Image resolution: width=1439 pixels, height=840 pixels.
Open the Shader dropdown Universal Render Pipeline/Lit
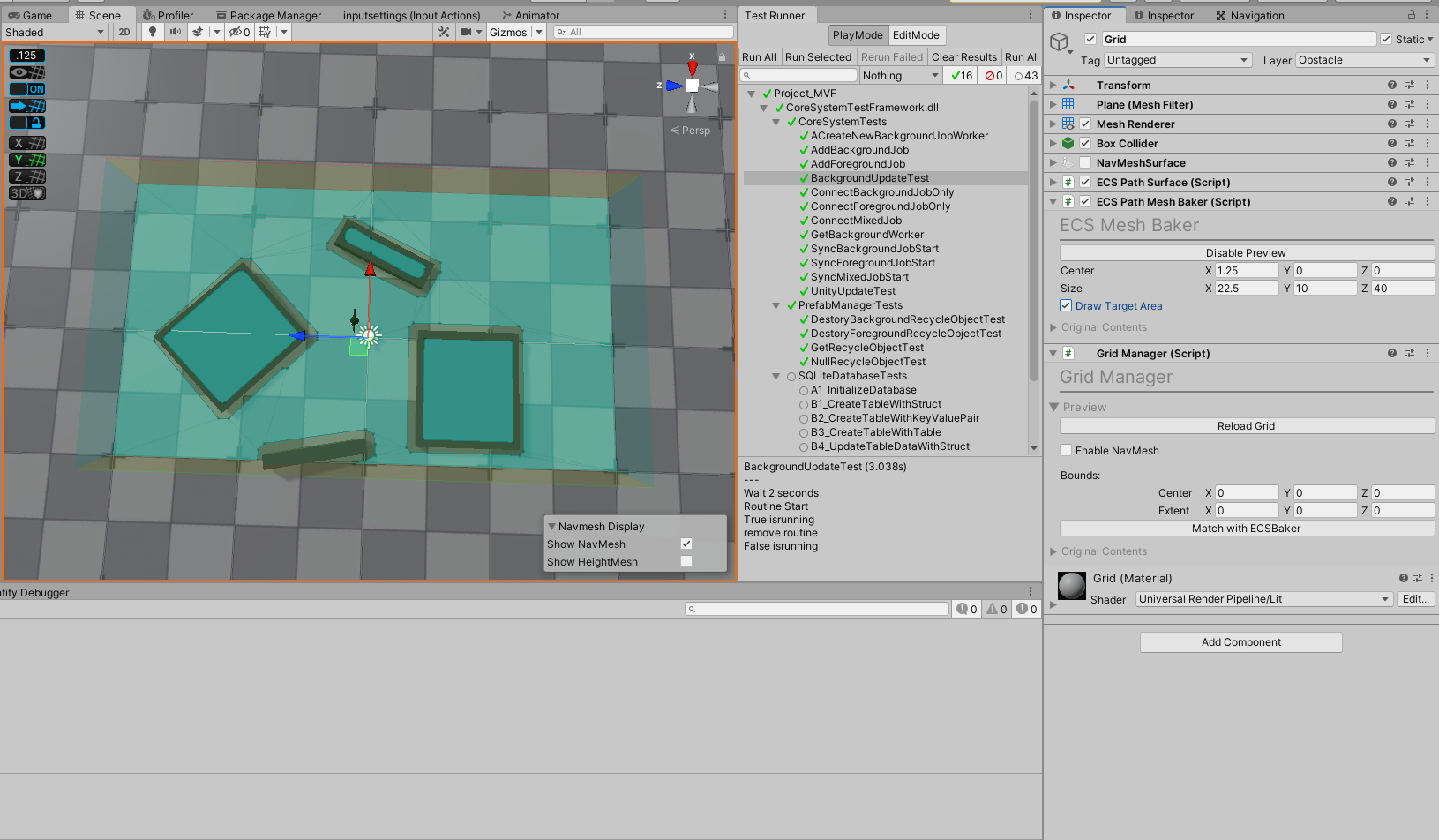pos(1263,599)
